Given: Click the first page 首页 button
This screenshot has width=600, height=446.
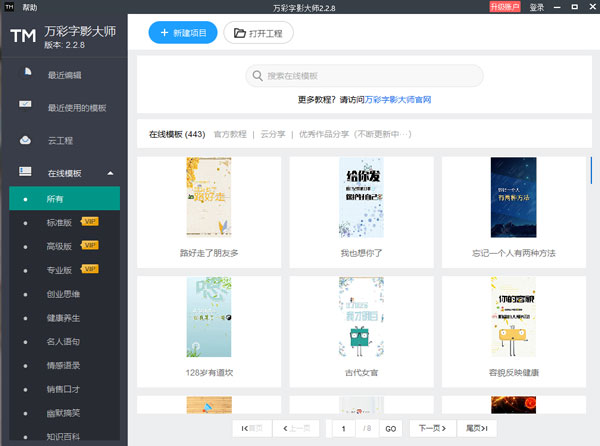Looking at the screenshot, I should [x=252, y=428].
